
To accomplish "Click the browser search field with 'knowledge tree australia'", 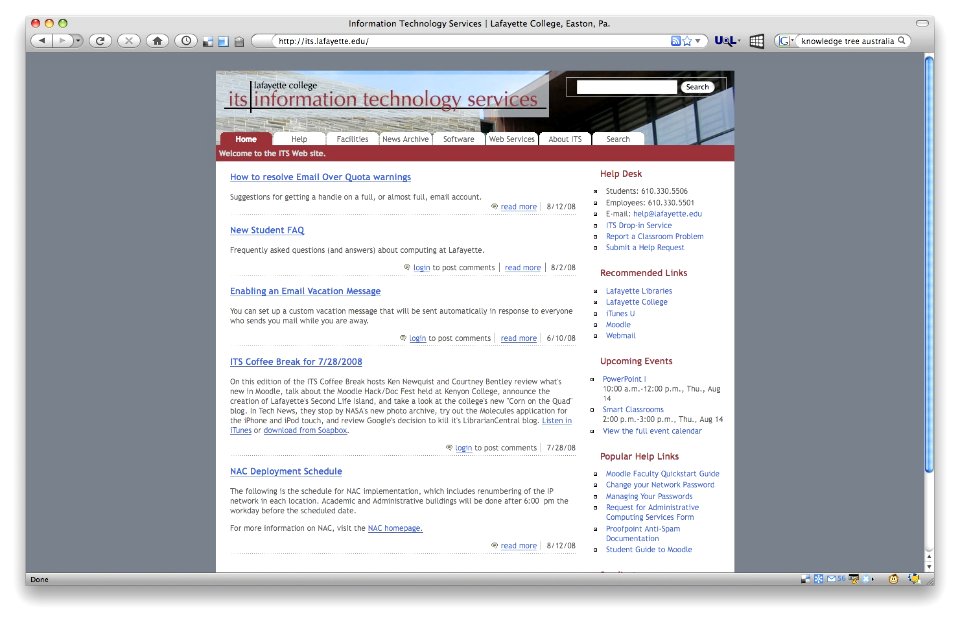I will tap(847, 41).
